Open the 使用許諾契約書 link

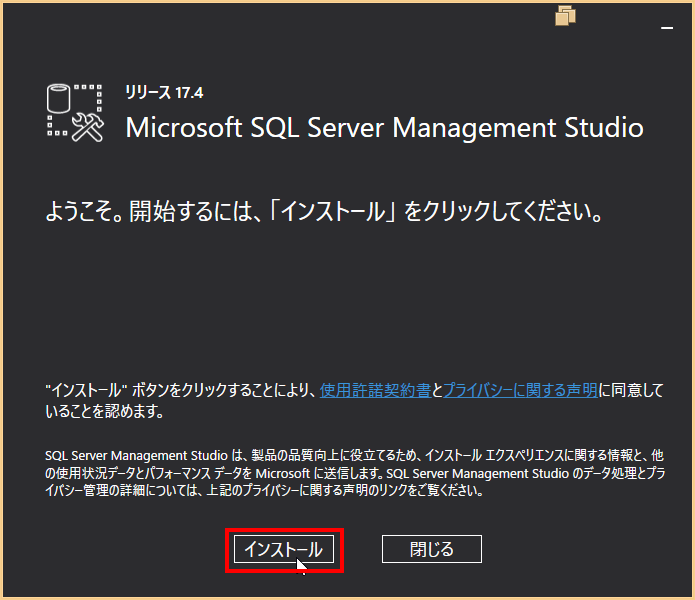(375, 390)
